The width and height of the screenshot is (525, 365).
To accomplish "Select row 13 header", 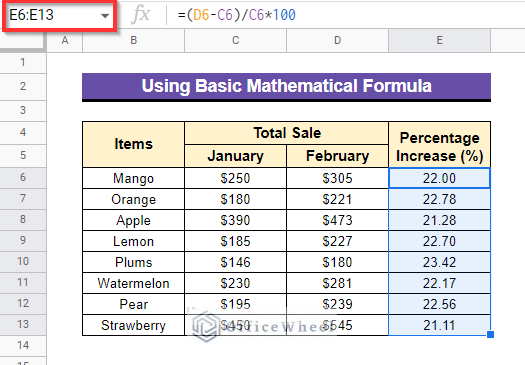I will coord(23,324).
